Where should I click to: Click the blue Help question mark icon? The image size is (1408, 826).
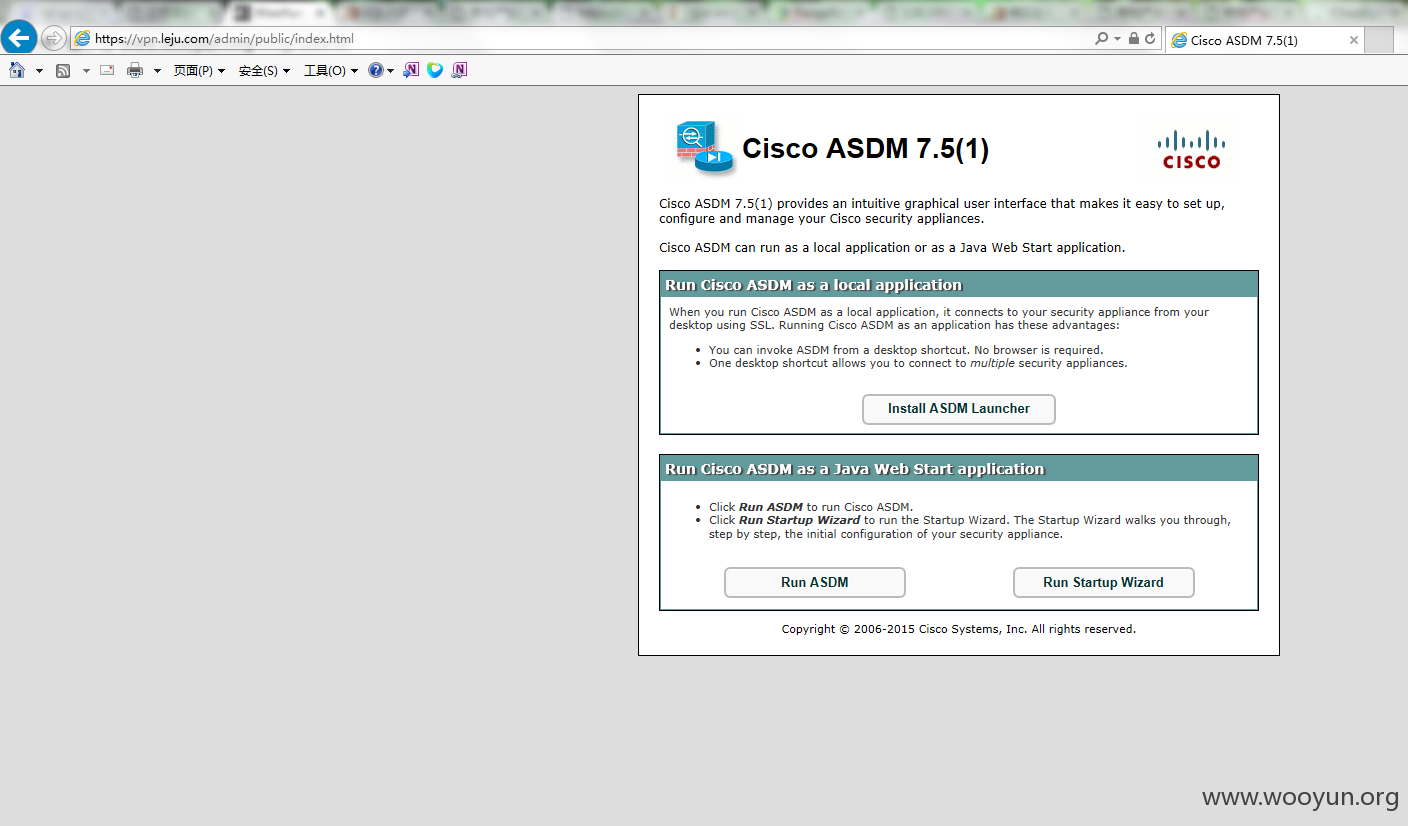click(x=375, y=70)
